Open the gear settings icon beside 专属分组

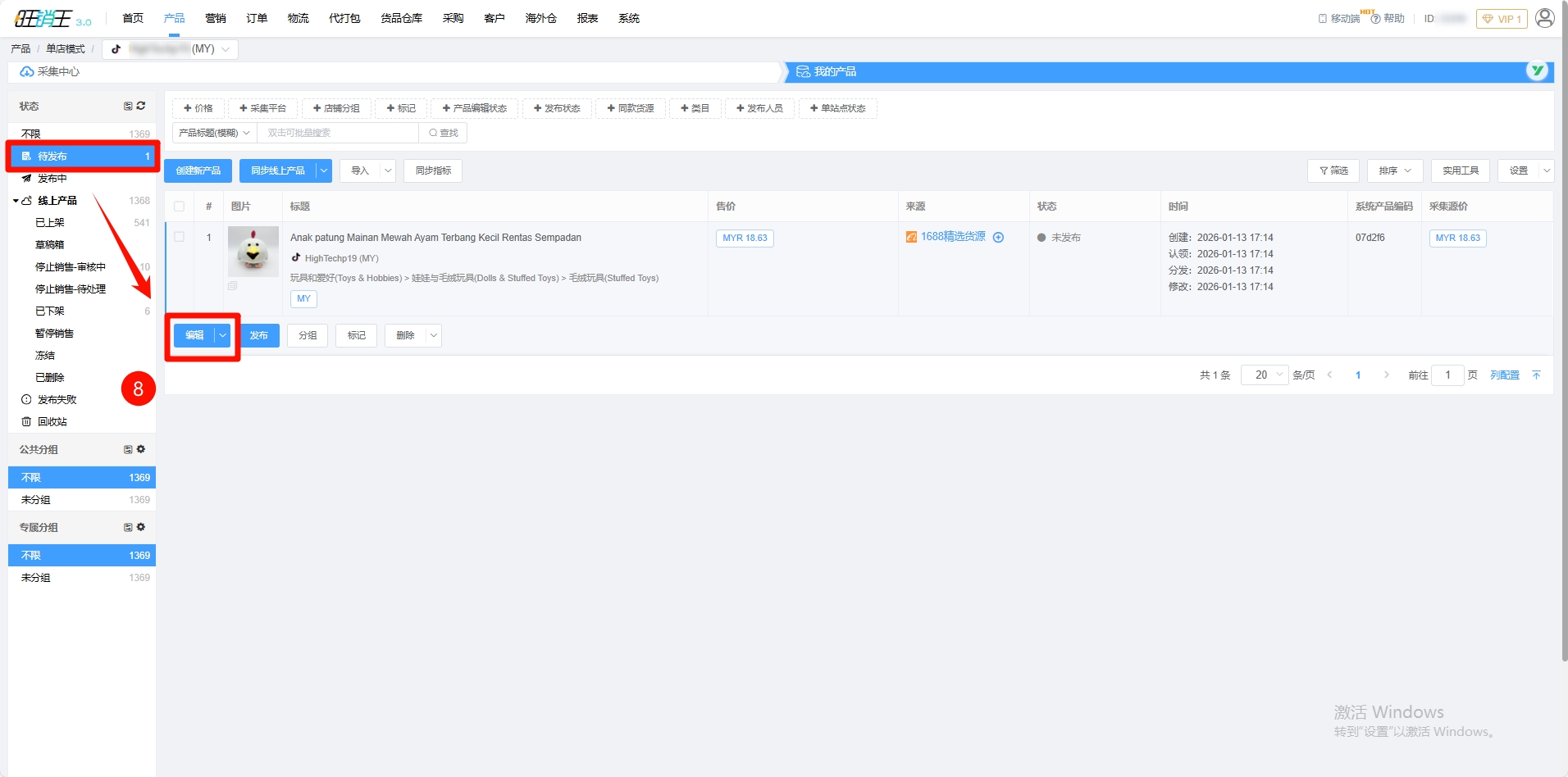point(141,527)
